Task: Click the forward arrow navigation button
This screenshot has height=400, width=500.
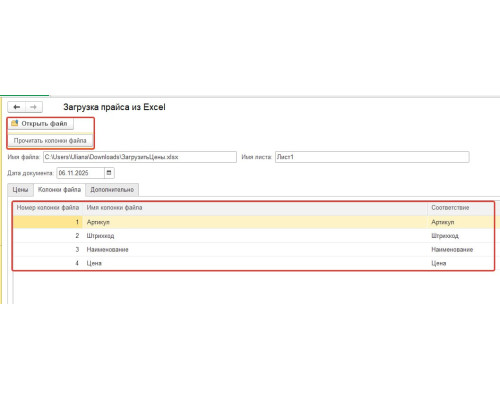Action: [34, 107]
